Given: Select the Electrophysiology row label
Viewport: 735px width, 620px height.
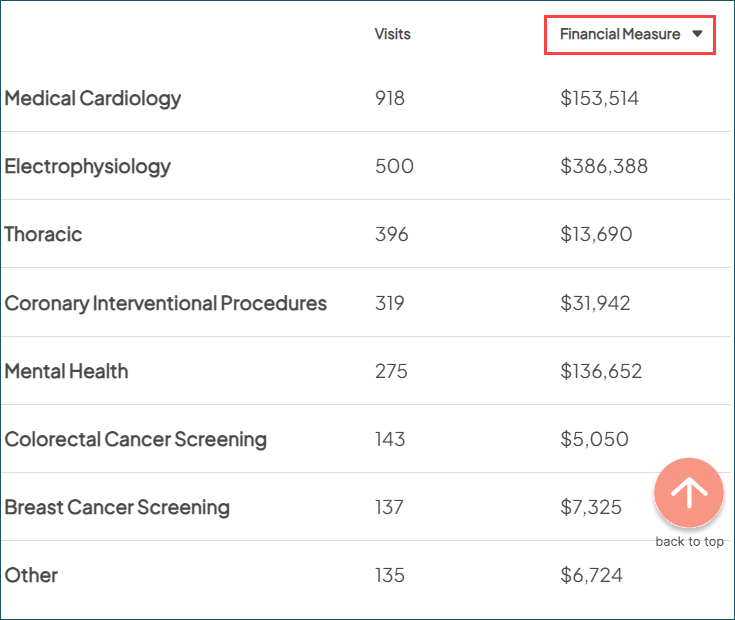Looking at the screenshot, I should coord(88,166).
